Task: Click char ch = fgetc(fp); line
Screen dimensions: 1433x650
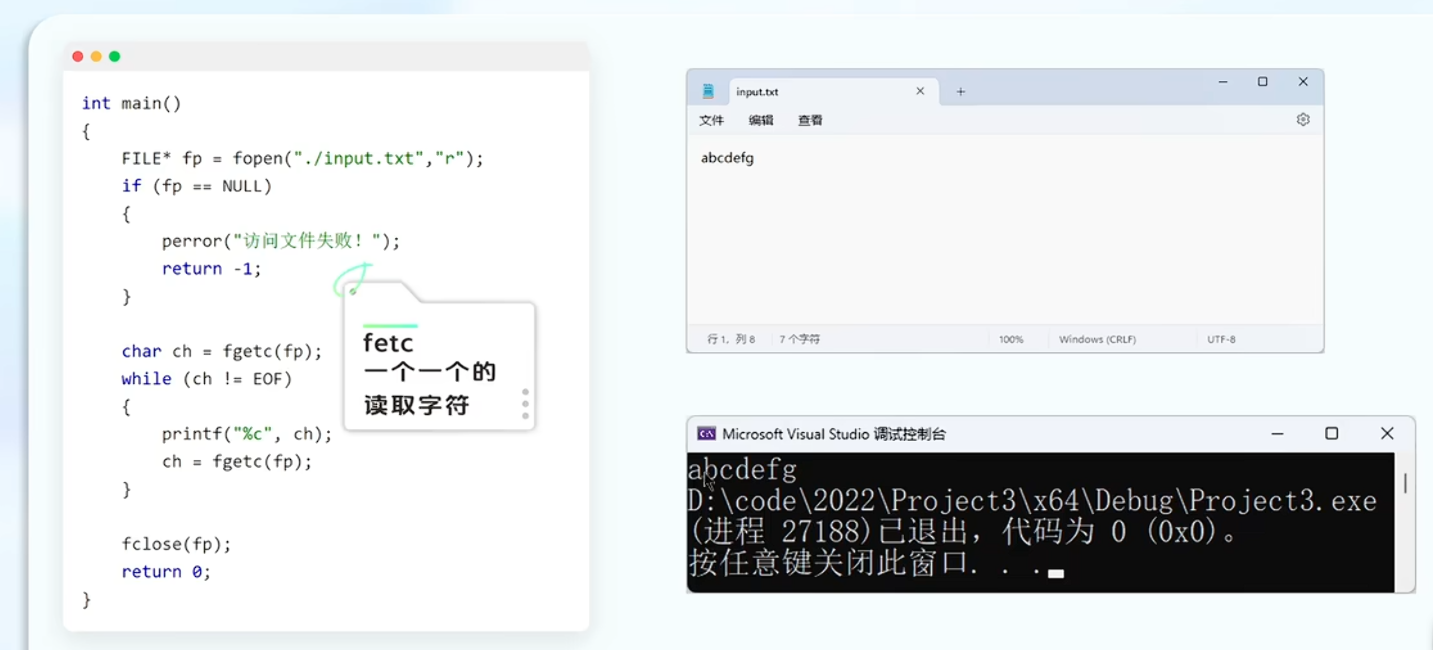Action: point(222,351)
